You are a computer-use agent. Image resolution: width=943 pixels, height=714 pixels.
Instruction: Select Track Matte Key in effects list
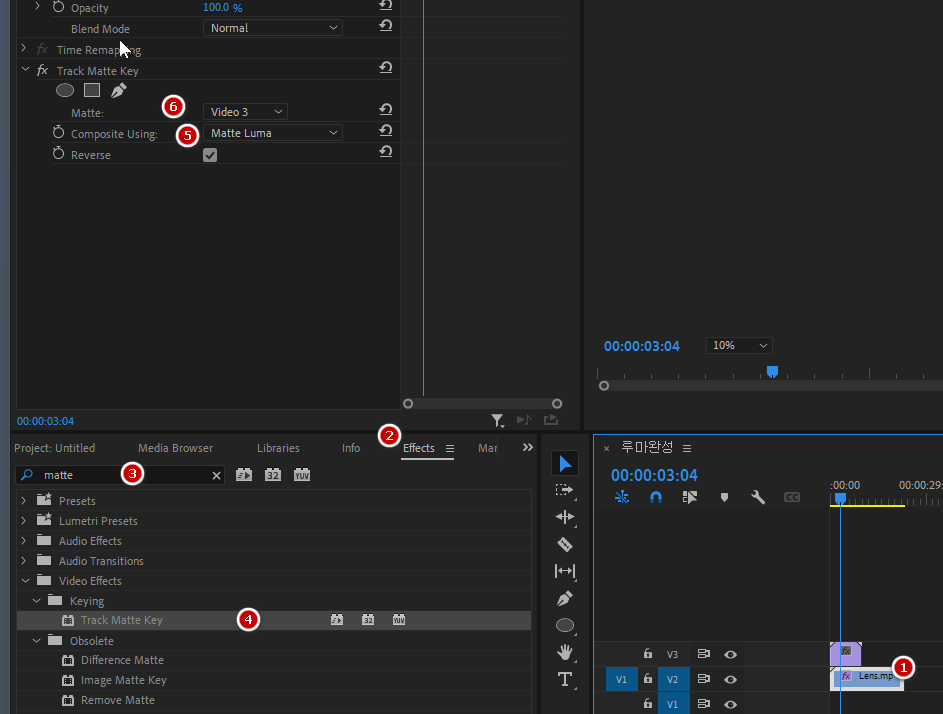[x=121, y=620]
